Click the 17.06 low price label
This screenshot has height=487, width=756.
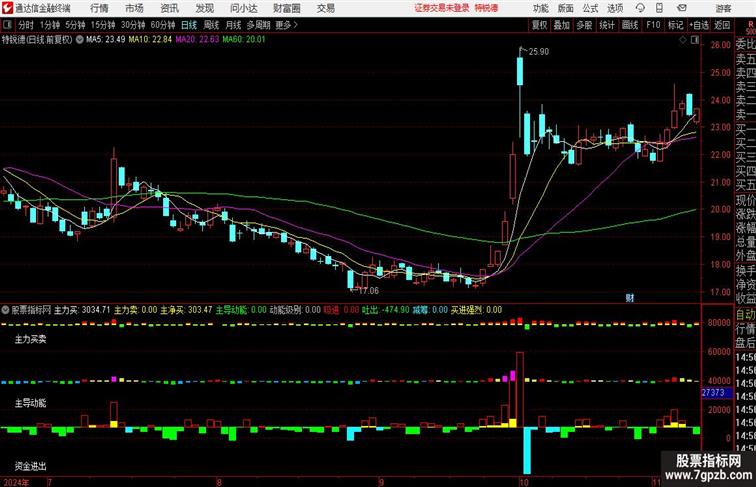(369, 291)
